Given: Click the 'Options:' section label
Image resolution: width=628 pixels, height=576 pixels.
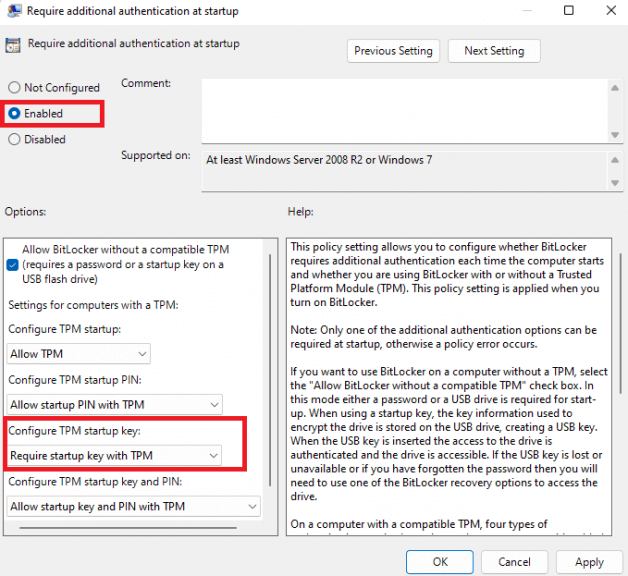Looking at the screenshot, I should click(x=25, y=211).
